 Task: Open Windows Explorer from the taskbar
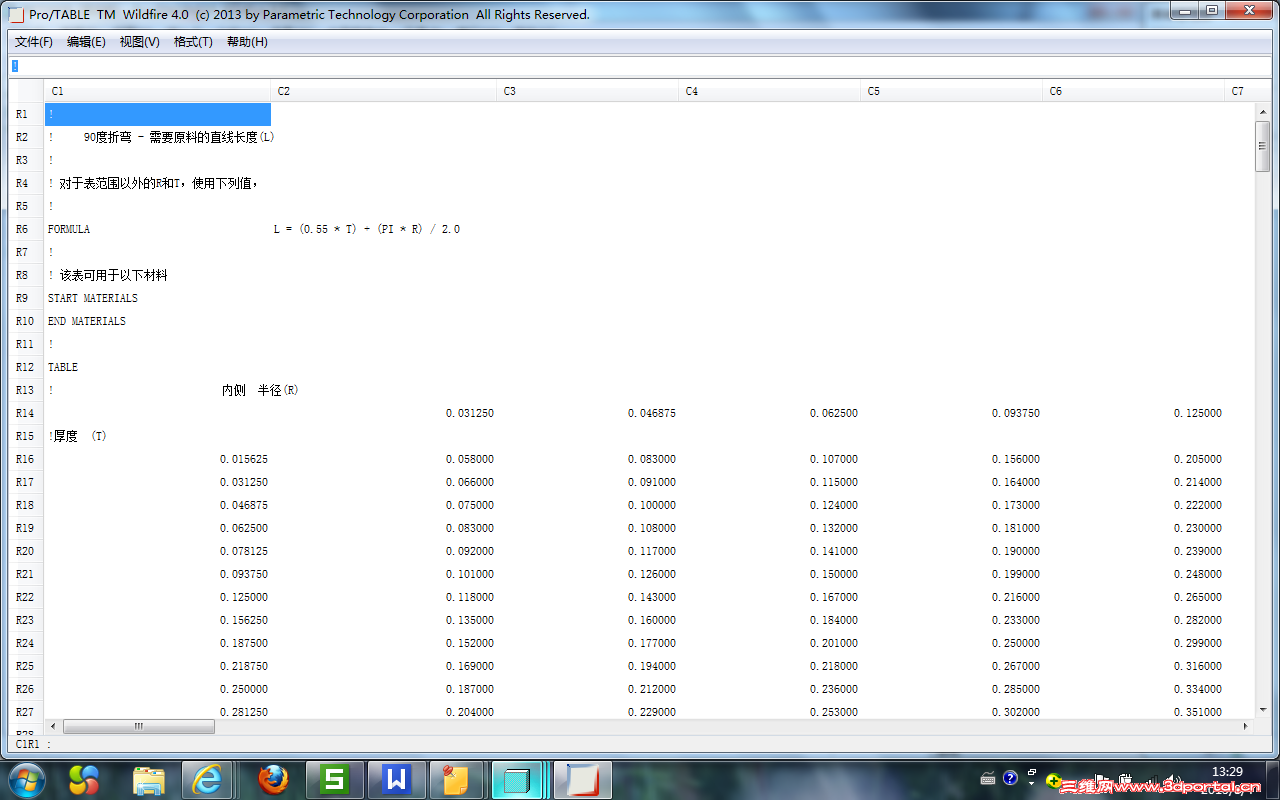click(148, 779)
